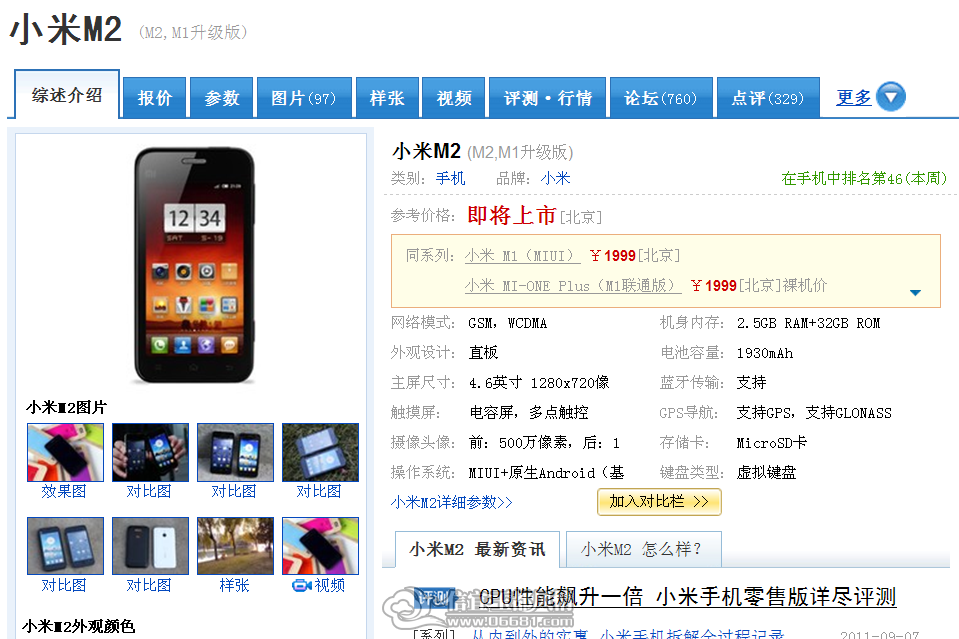This screenshot has height=639, width=959.
Task: Open the 视频 thumbnail in second row
Action: [x=320, y=546]
